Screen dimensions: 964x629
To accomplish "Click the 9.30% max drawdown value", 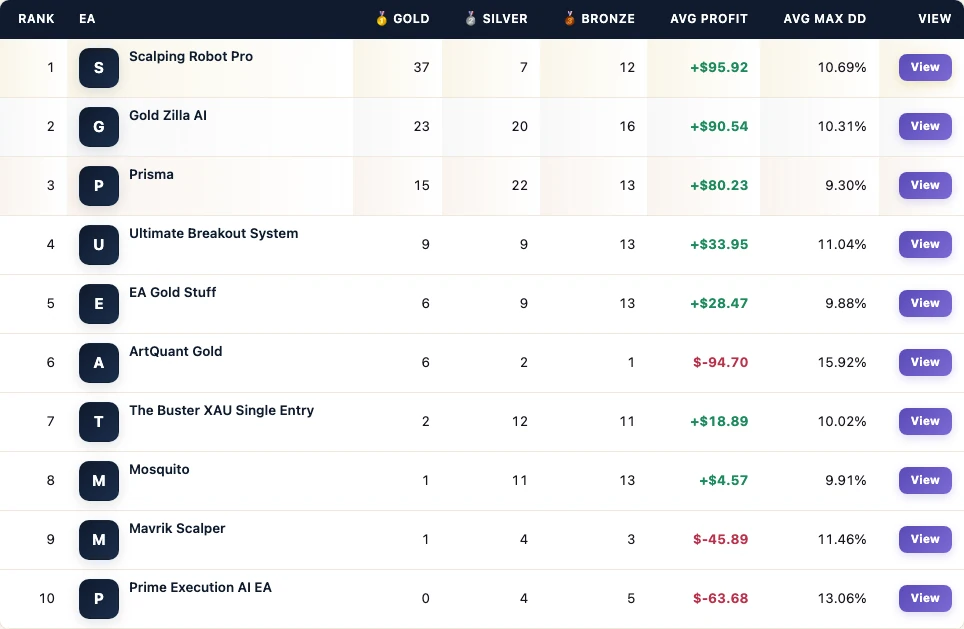I will coord(845,186).
